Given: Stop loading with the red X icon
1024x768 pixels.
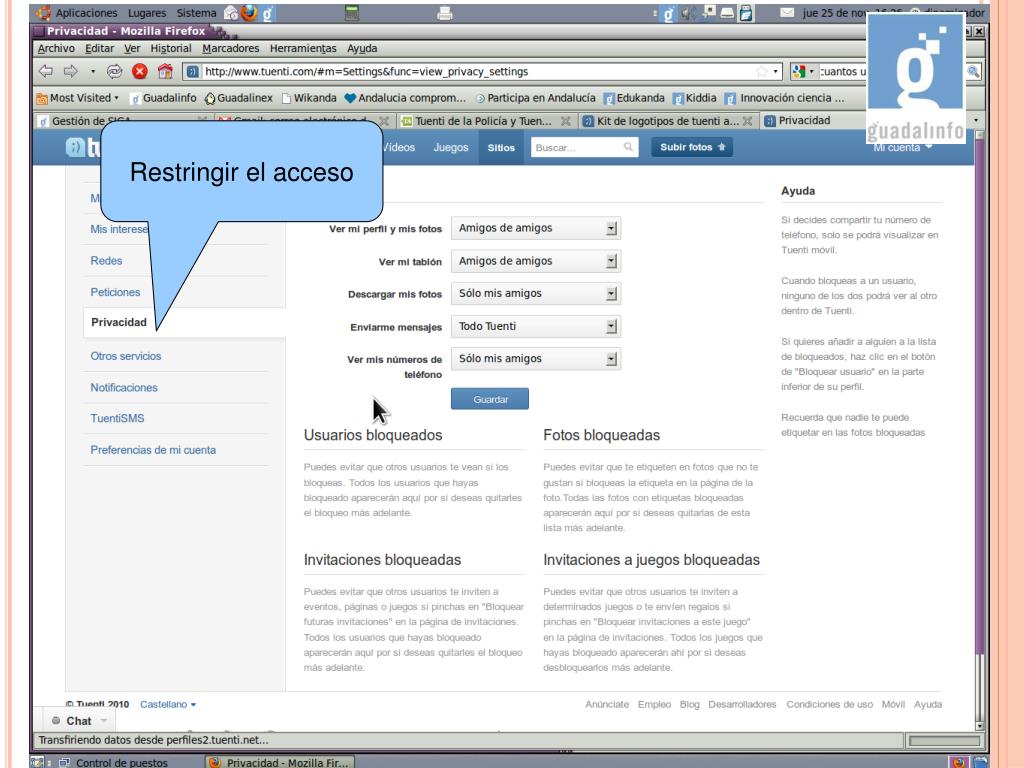Looking at the screenshot, I should [x=140, y=71].
